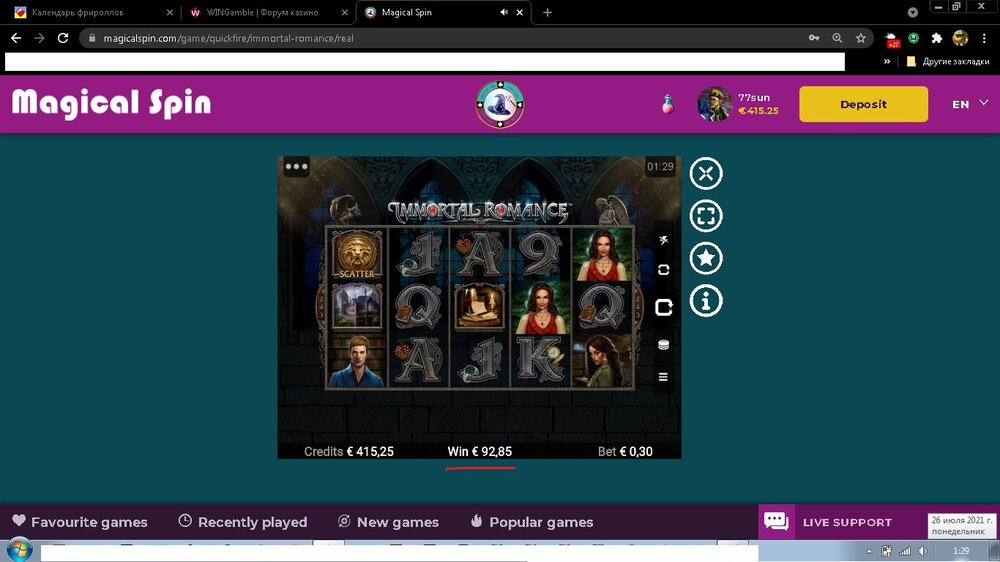Open the 77sun profile avatar

[714, 104]
